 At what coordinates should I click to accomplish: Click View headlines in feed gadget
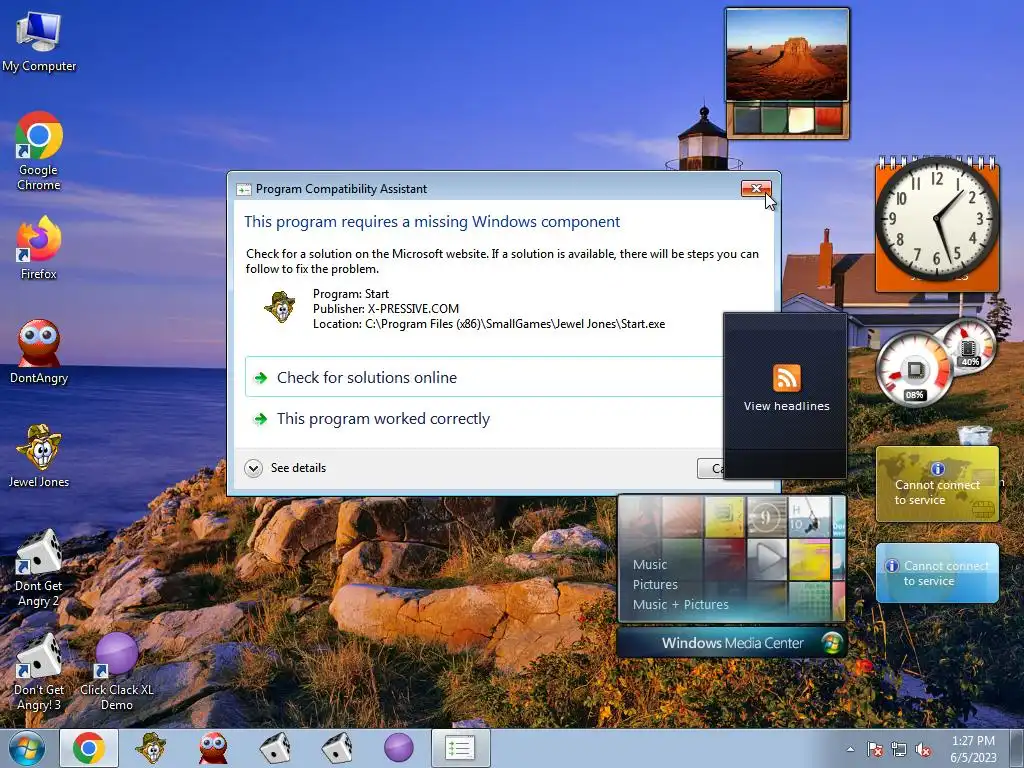[786, 406]
